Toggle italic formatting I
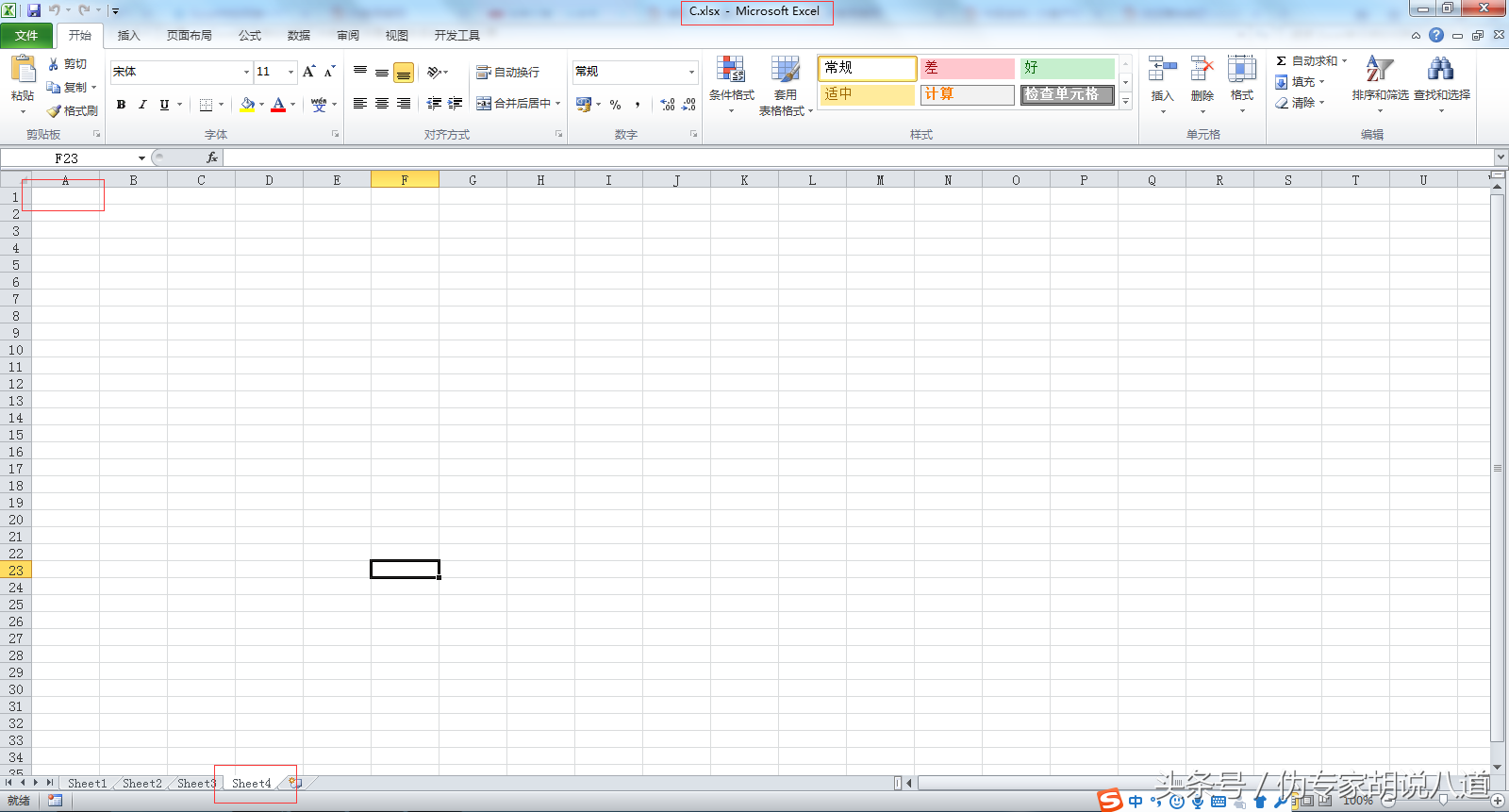Screen dimensions: 1509x812 click(142, 105)
